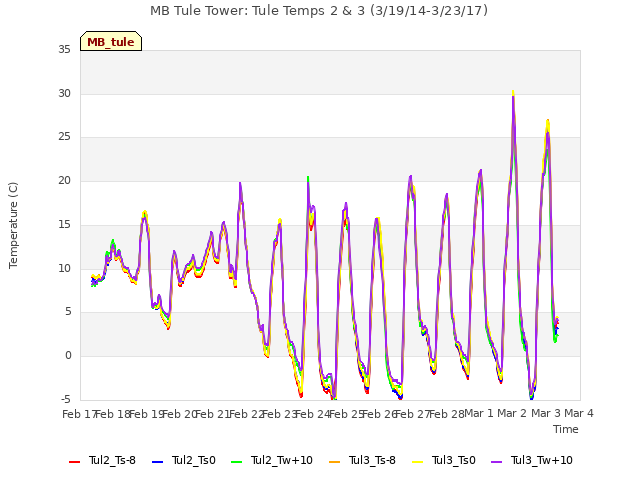The image size is (640, 480).
Task: Click the 0 y-axis tick label
Action: [x=68, y=356]
